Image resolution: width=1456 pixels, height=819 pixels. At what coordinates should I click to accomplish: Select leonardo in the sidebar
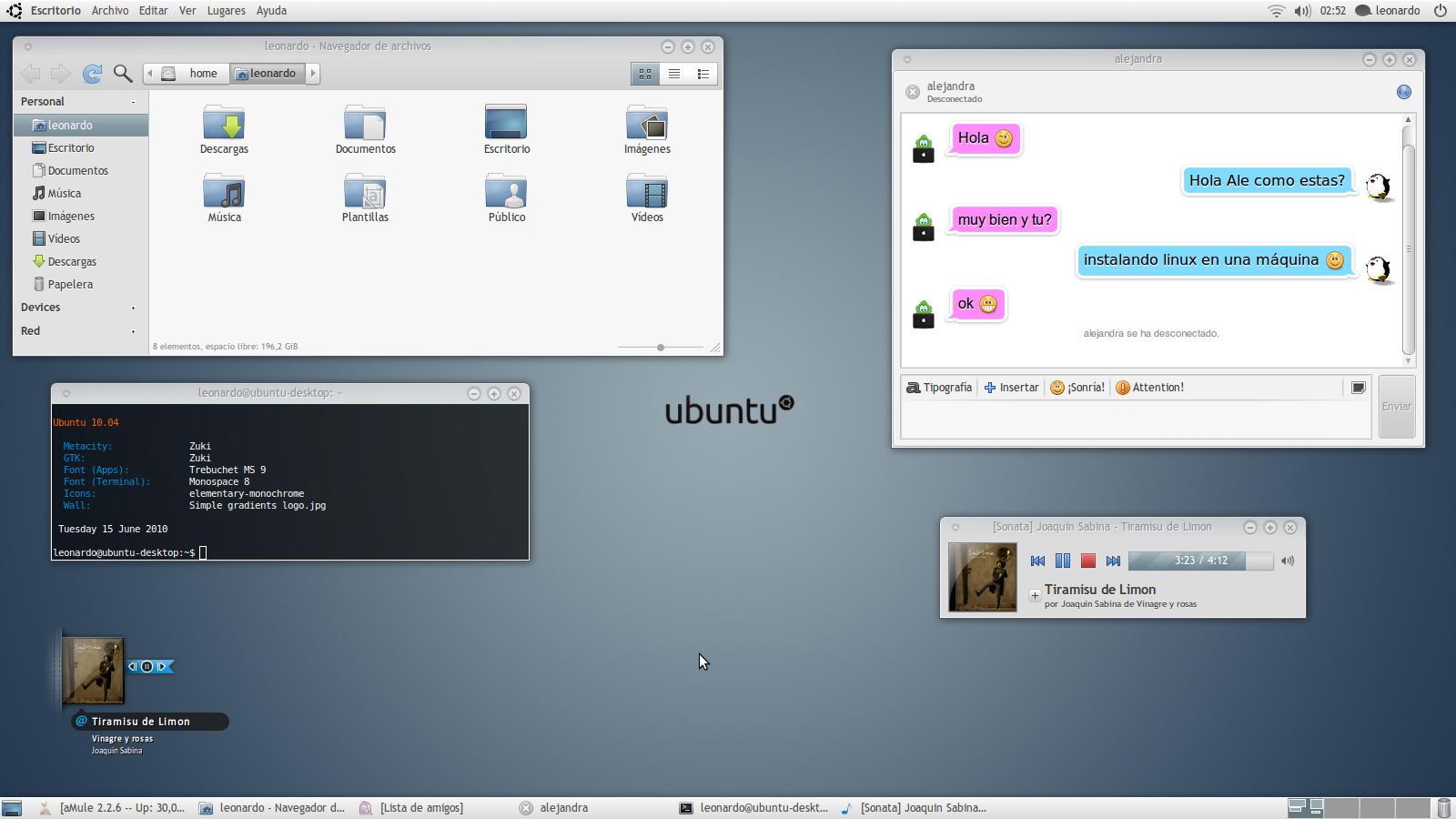pyautogui.click(x=81, y=126)
